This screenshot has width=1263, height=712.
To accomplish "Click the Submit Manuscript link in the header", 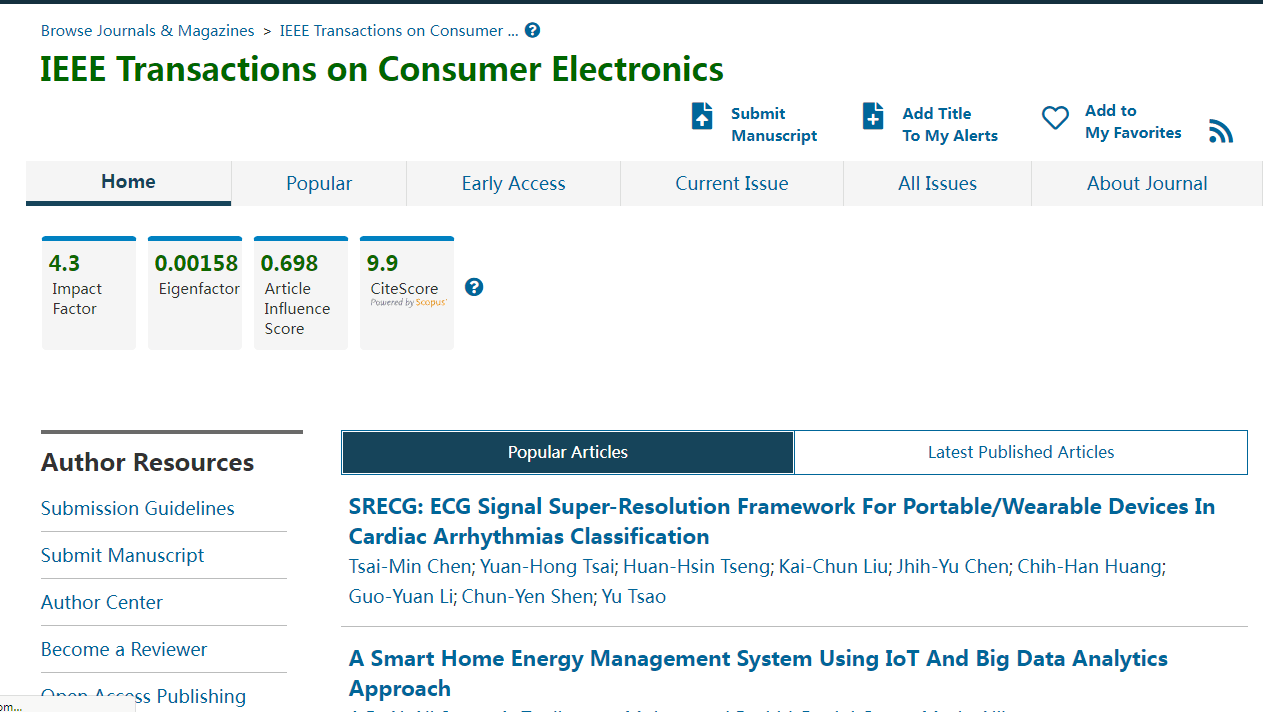I will 774,125.
